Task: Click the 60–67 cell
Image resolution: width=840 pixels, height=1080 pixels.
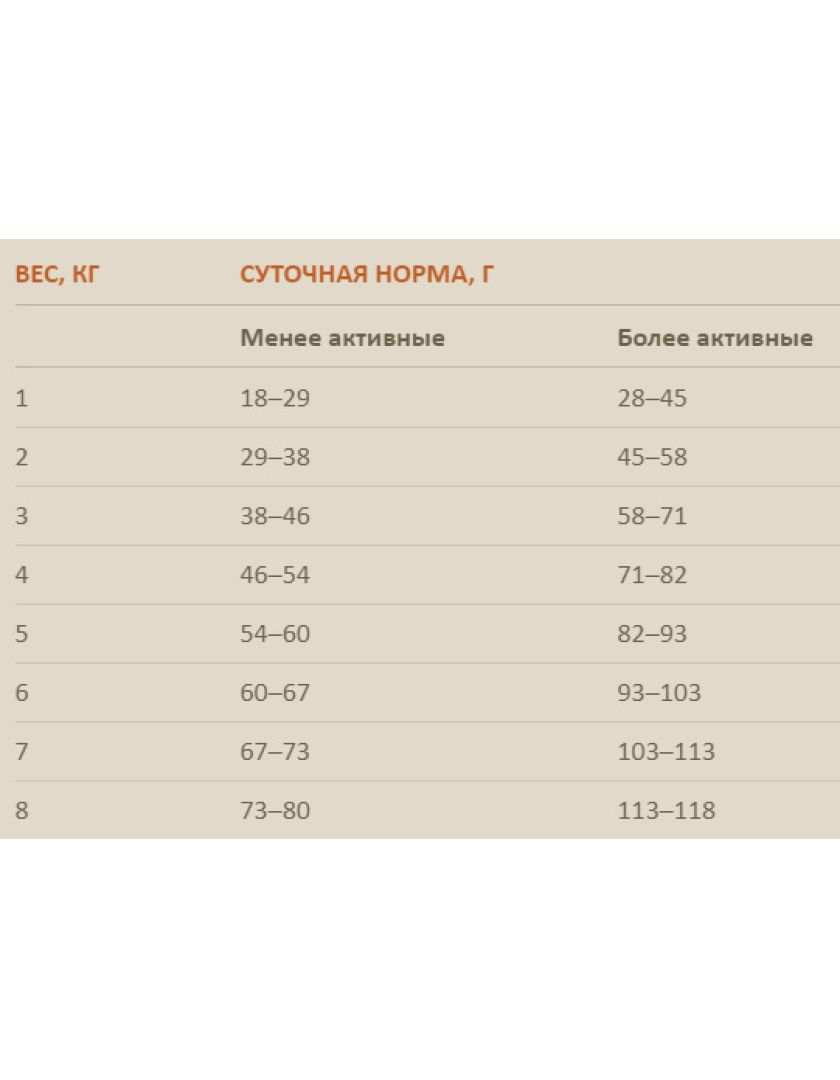Action: point(275,692)
